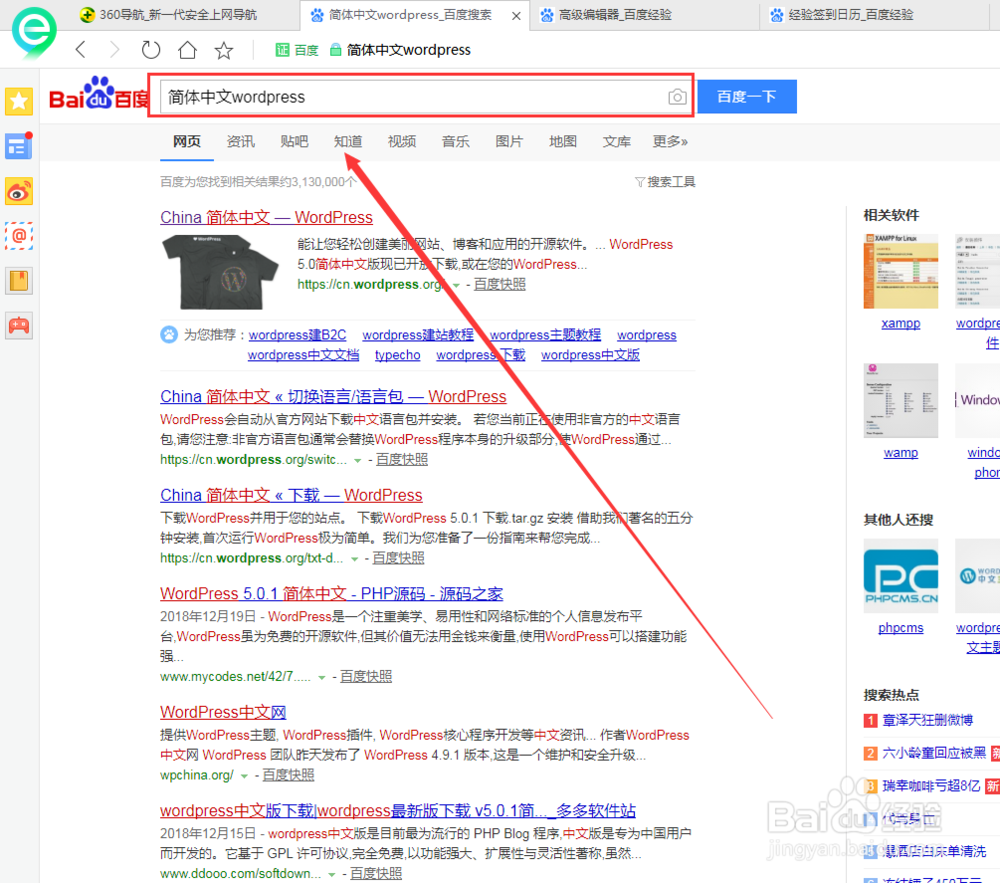Click the 百度 site badge in the address bar
The image size is (1000, 883).
click(297, 50)
